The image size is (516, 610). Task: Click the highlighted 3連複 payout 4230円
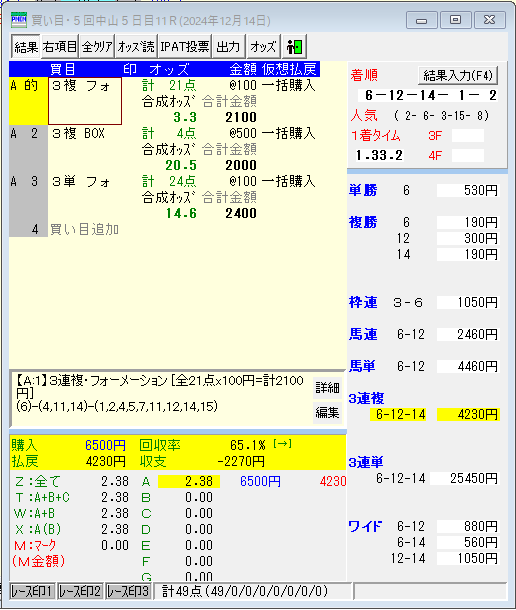468,414
